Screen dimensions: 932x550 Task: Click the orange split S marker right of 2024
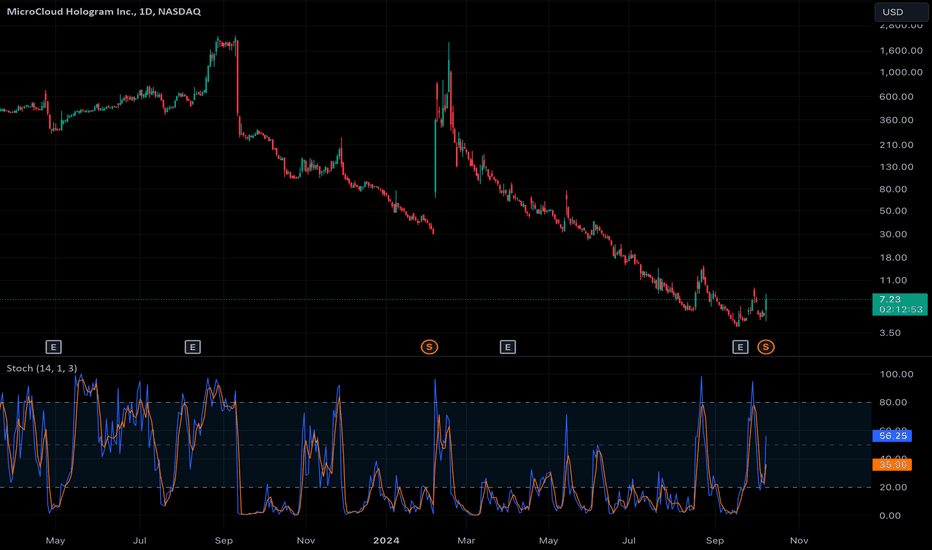click(x=429, y=347)
